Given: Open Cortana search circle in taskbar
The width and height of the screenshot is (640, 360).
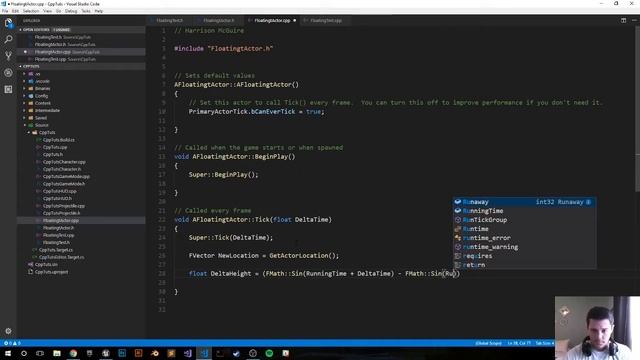Looking at the screenshot, I should (24, 353).
